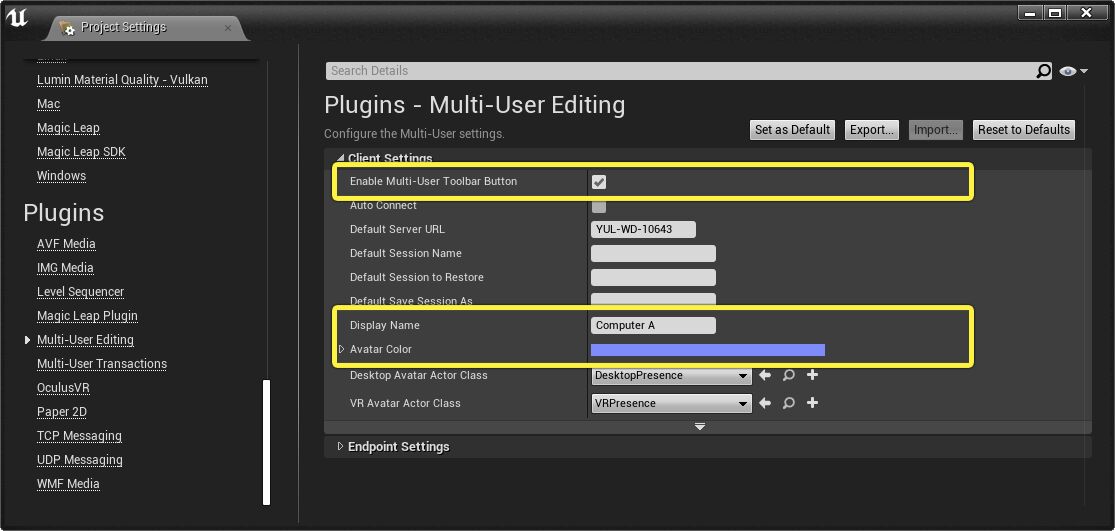This screenshot has width=1115, height=531.
Task: Browse to VRPresence with the magnifier icon
Action: [x=789, y=404]
